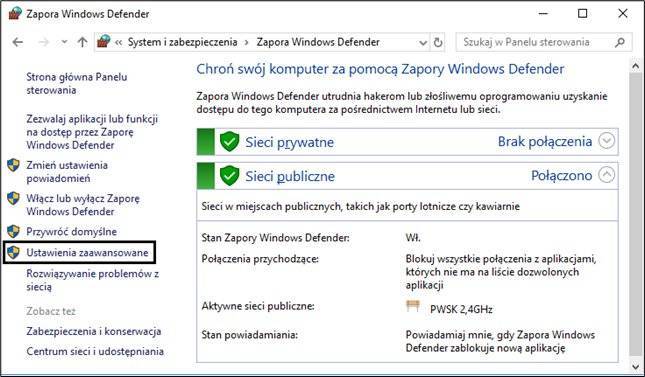The width and height of the screenshot is (645, 377).
Task: Open Strona główna Panelu sterowania link
Action: 77,83
